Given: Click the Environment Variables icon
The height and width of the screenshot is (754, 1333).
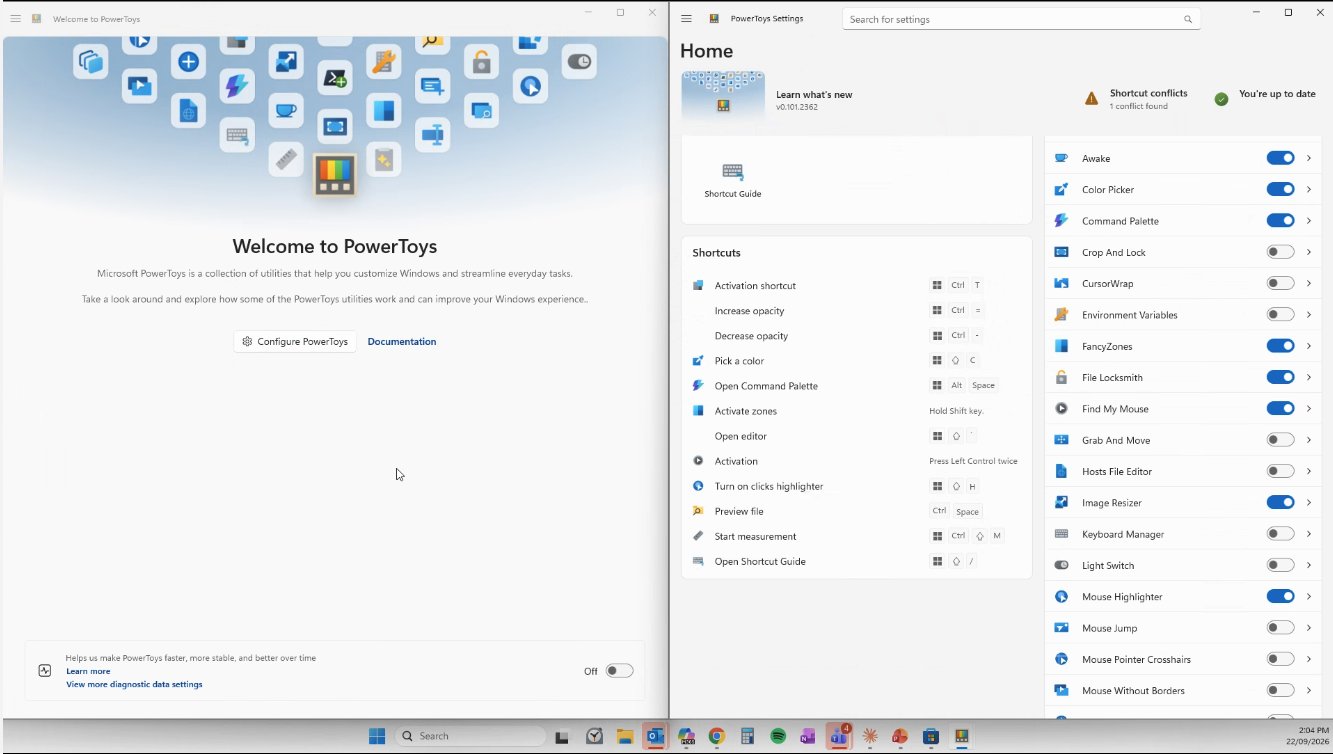Looking at the screenshot, I should [1061, 315].
